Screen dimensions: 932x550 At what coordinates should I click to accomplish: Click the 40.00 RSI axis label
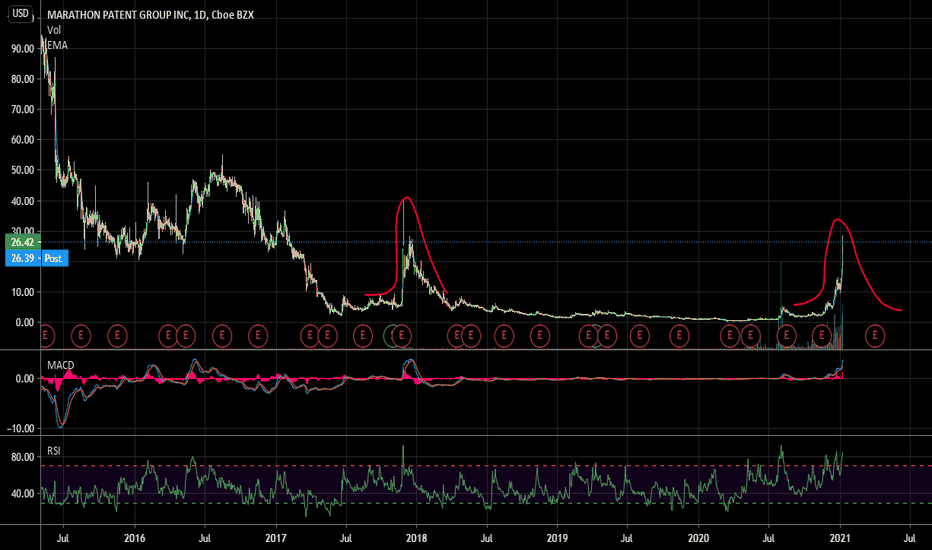point(23,494)
